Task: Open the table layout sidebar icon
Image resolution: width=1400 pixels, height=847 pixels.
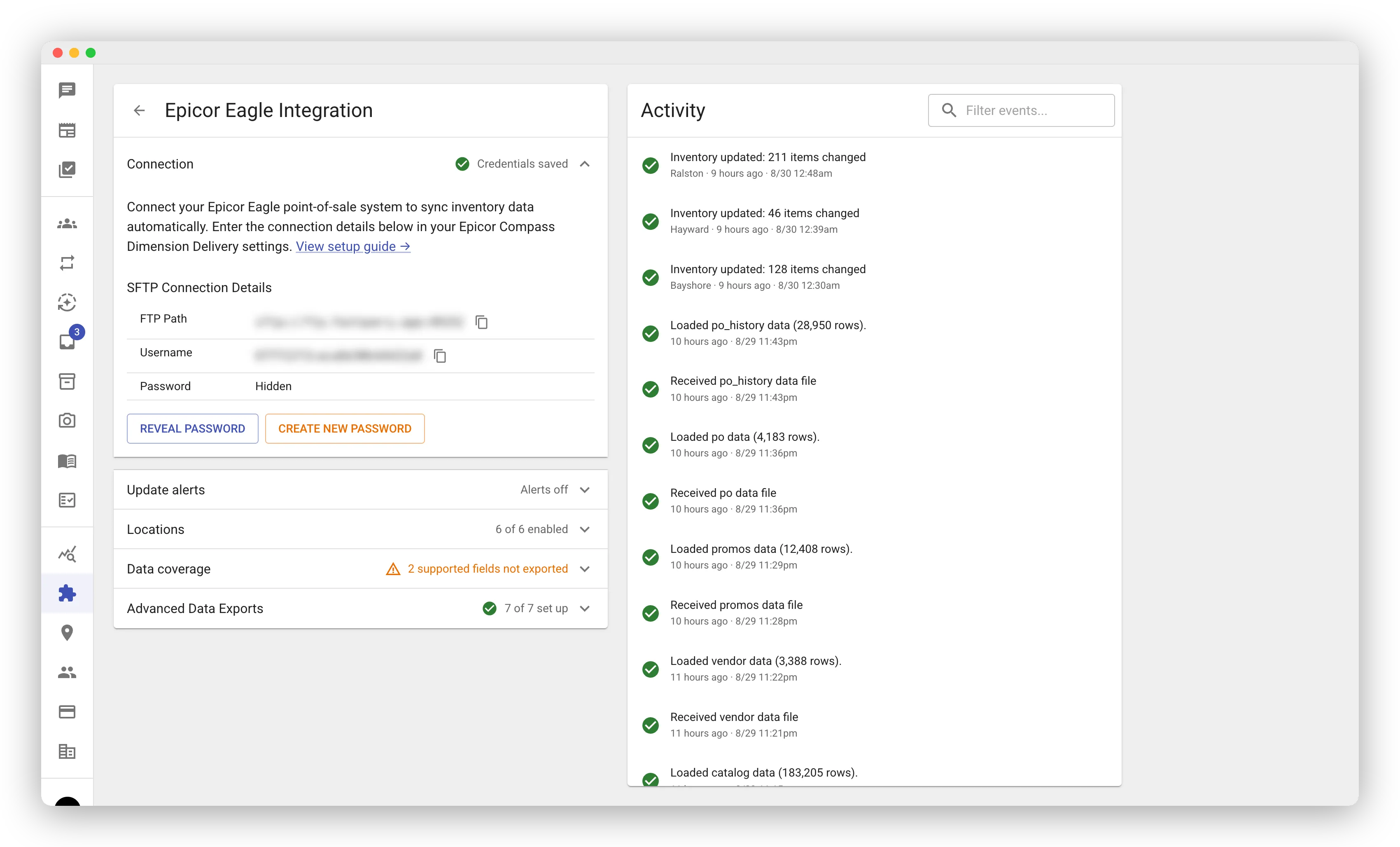Action: 67,130
